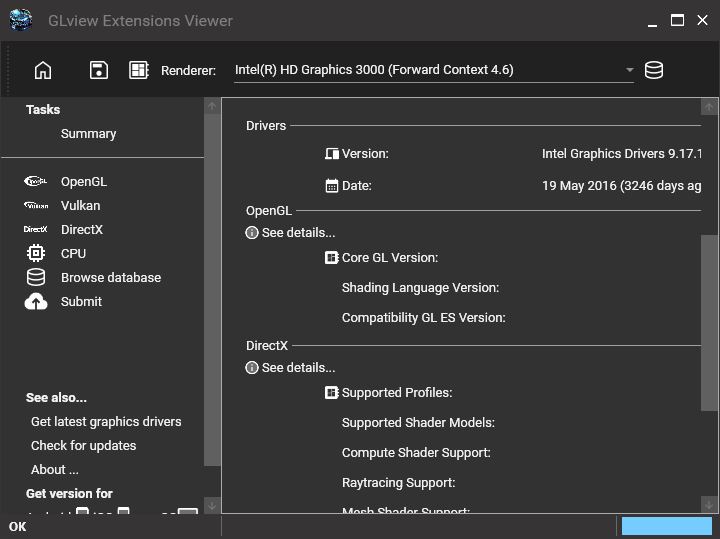The width and height of the screenshot is (720, 539).
Task: Click the calendar icon next to Date
Action: pyautogui.click(x=332, y=185)
